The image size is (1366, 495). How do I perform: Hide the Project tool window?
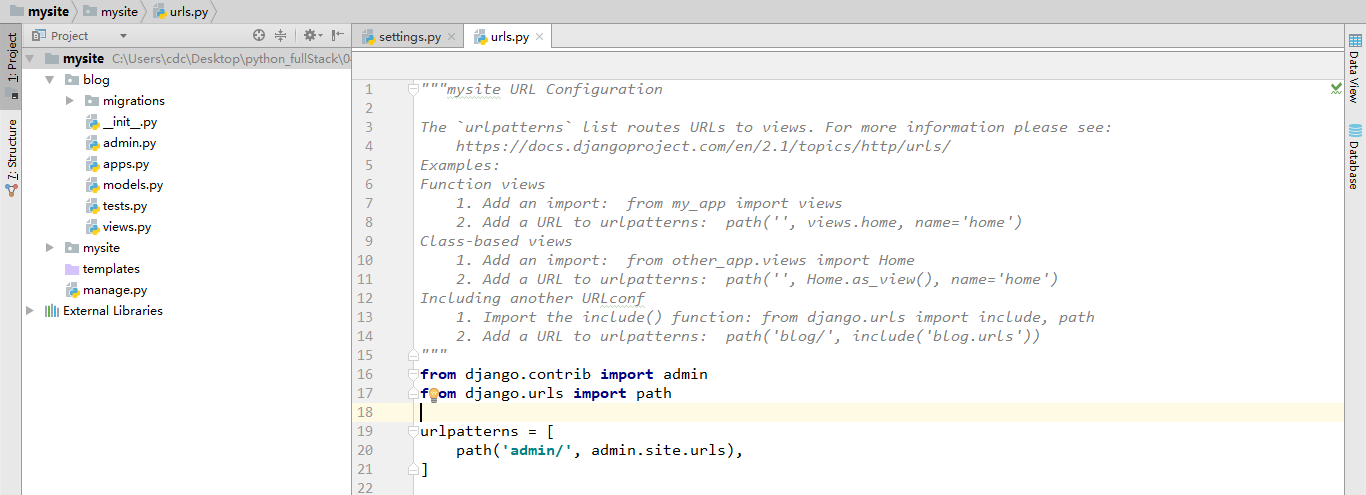click(x=338, y=36)
